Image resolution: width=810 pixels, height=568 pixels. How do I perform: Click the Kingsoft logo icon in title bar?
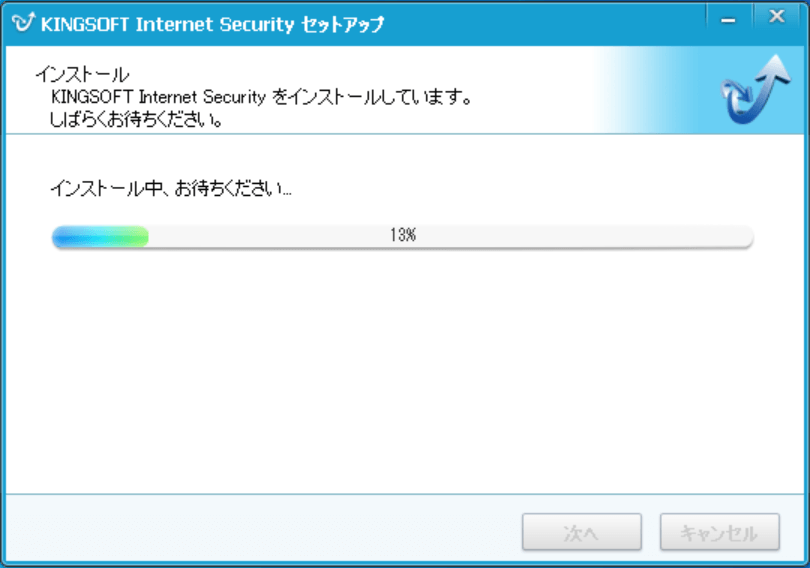[x=22, y=24]
